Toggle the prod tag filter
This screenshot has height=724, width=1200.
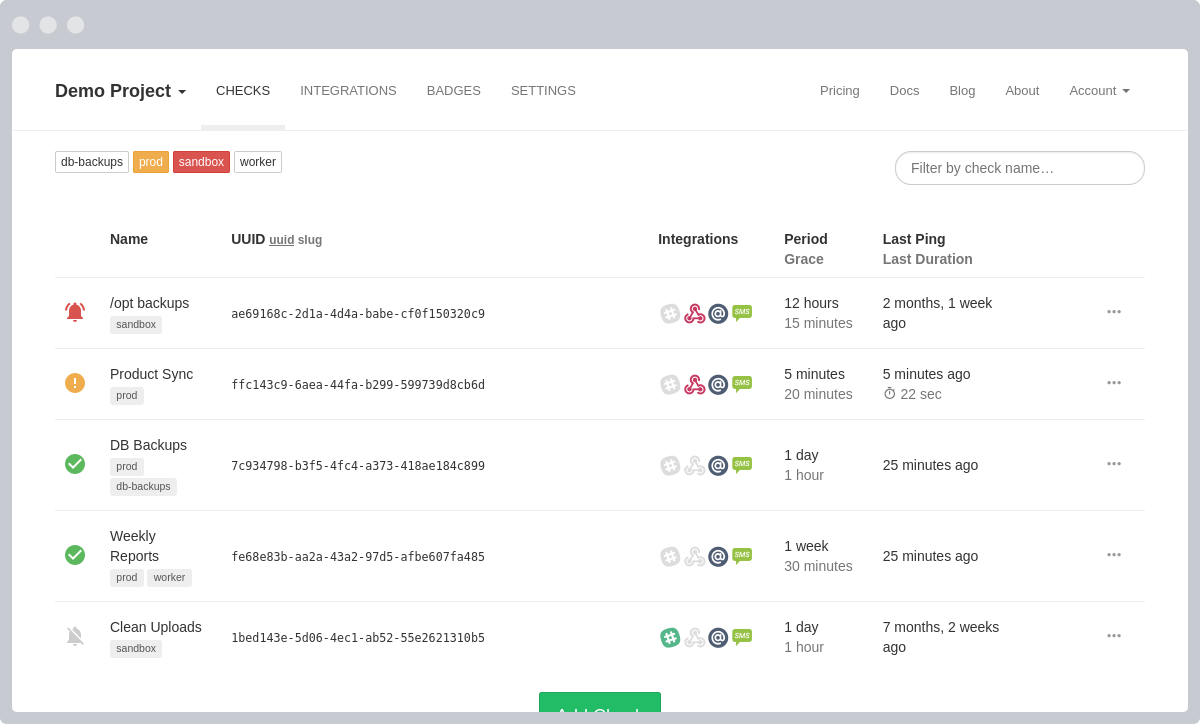pos(151,161)
